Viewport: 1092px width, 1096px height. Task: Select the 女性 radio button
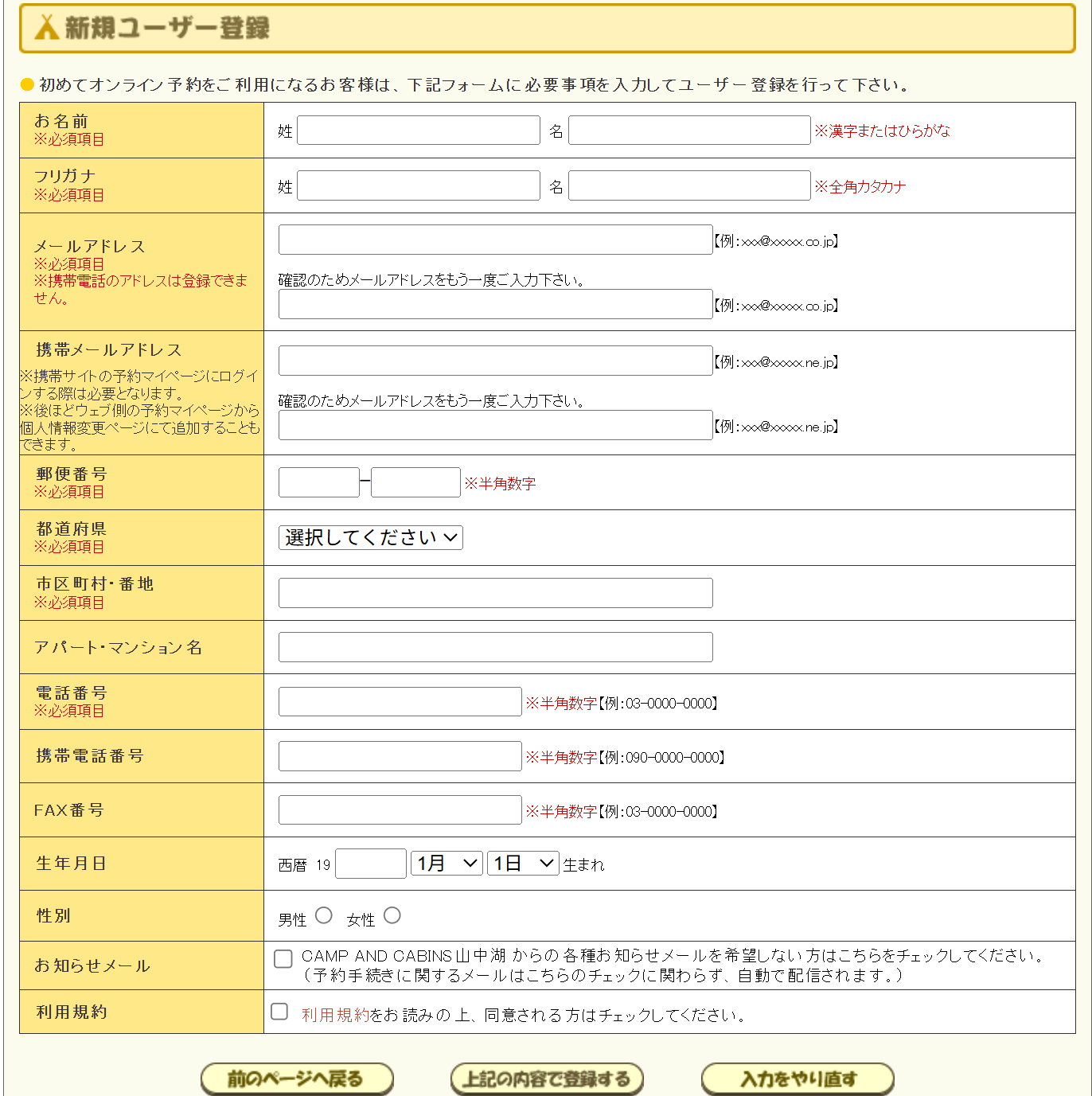[392, 916]
